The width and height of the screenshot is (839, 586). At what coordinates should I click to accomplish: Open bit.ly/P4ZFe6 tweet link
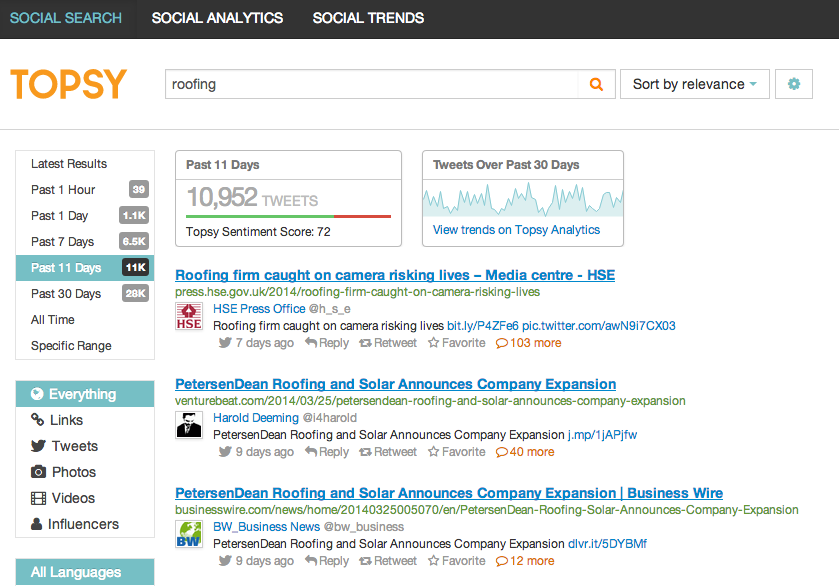[x=483, y=326]
